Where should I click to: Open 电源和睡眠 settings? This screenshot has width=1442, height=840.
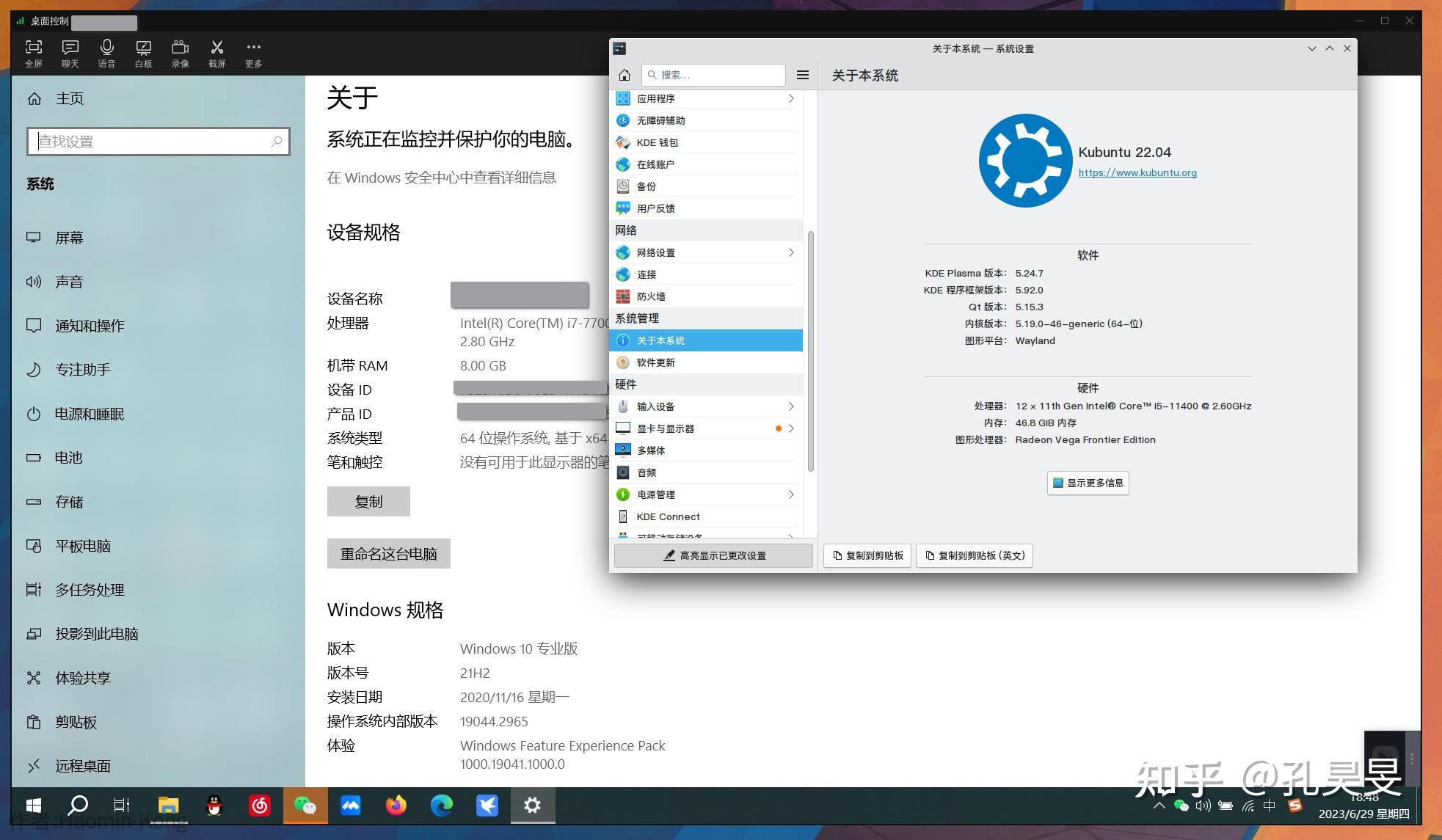(x=158, y=414)
